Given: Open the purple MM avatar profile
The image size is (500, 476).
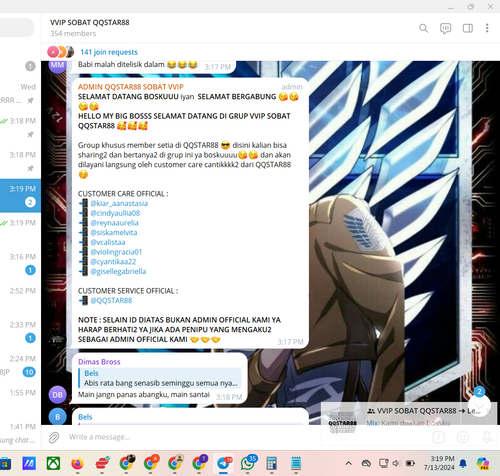Looking at the screenshot, I should pyautogui.click(x=58, y=66).
